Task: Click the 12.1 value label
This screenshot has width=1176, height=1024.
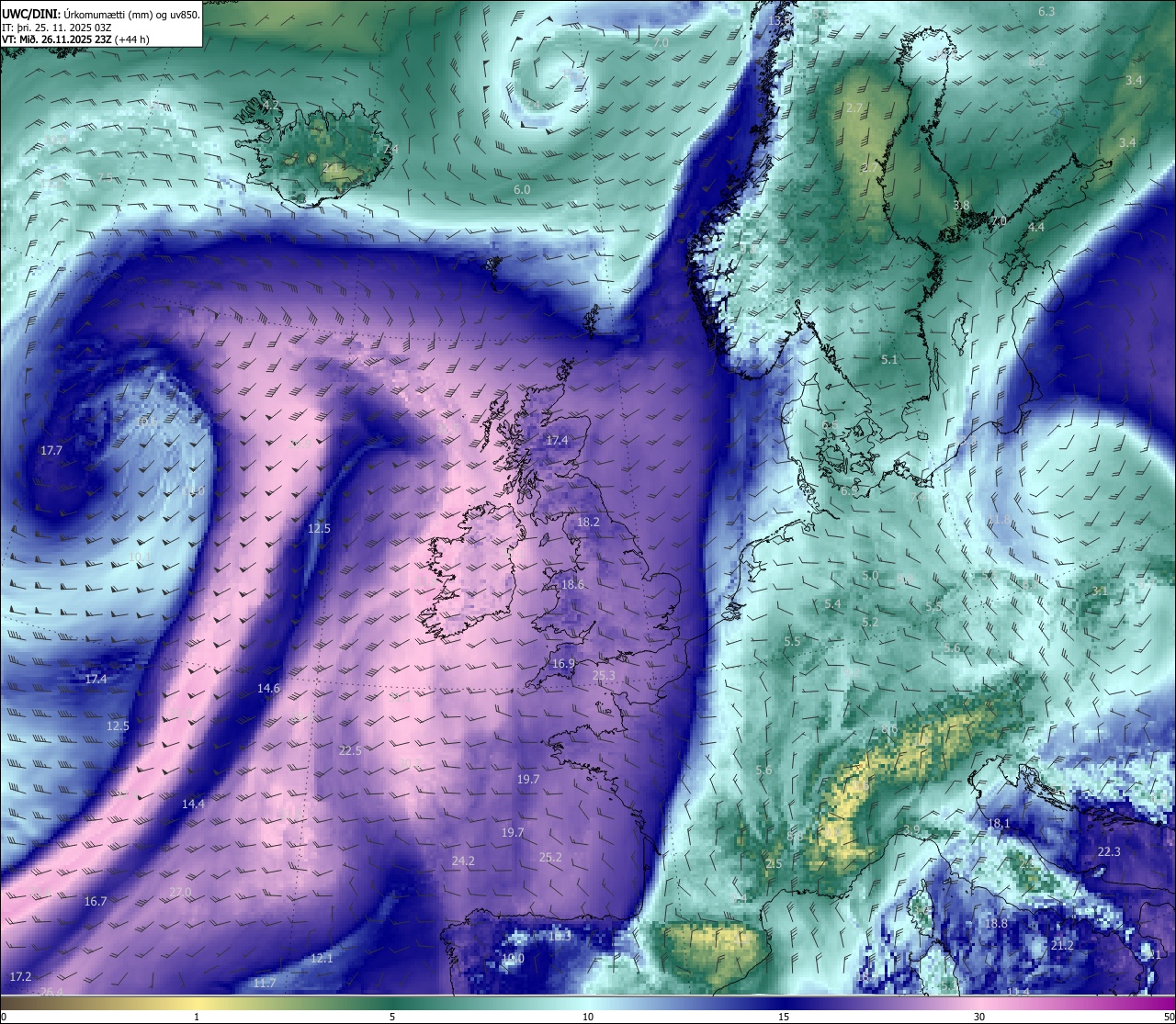Action: click(x=322, y=958)
